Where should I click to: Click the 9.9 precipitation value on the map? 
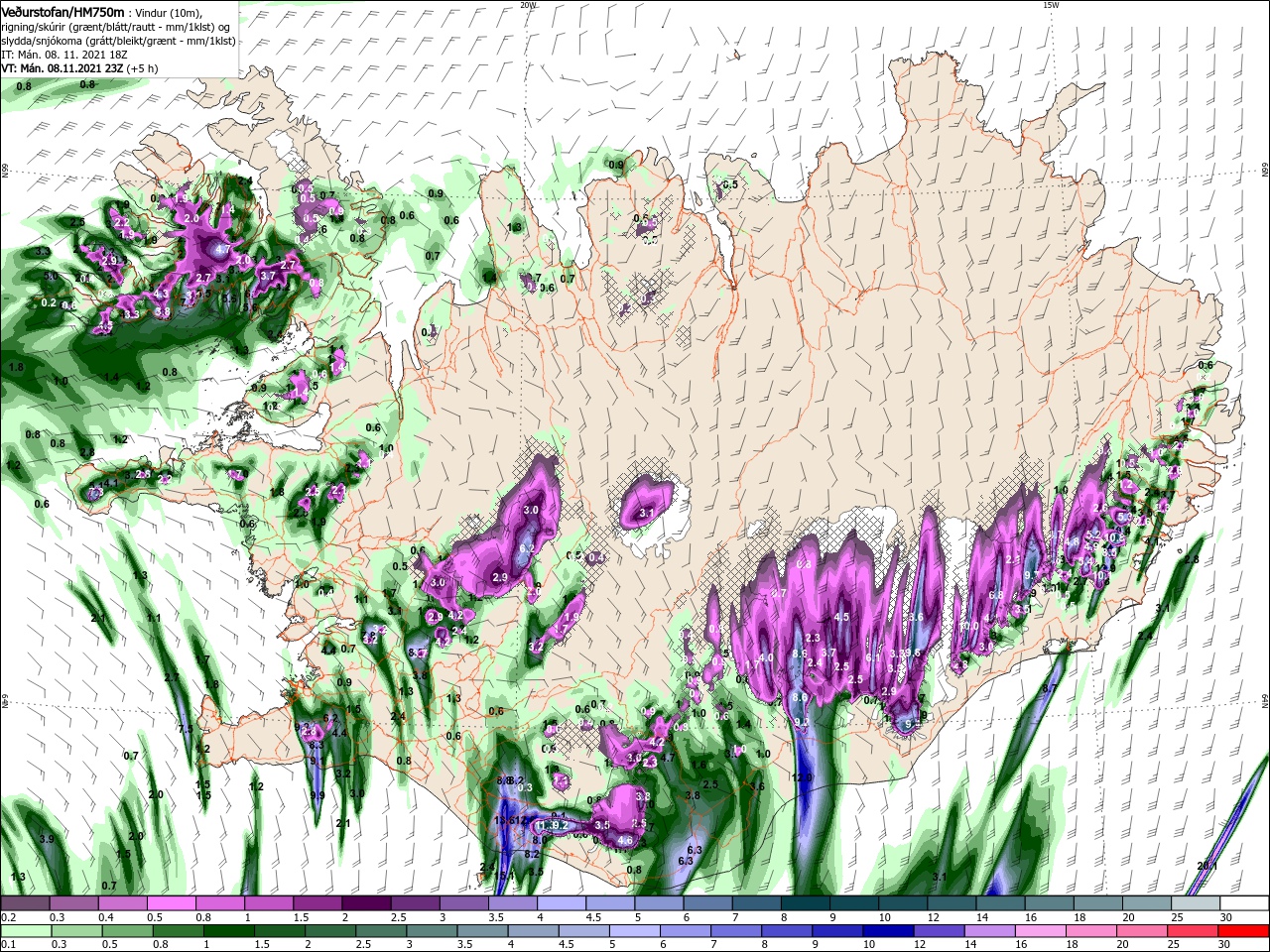pos(317,795)
